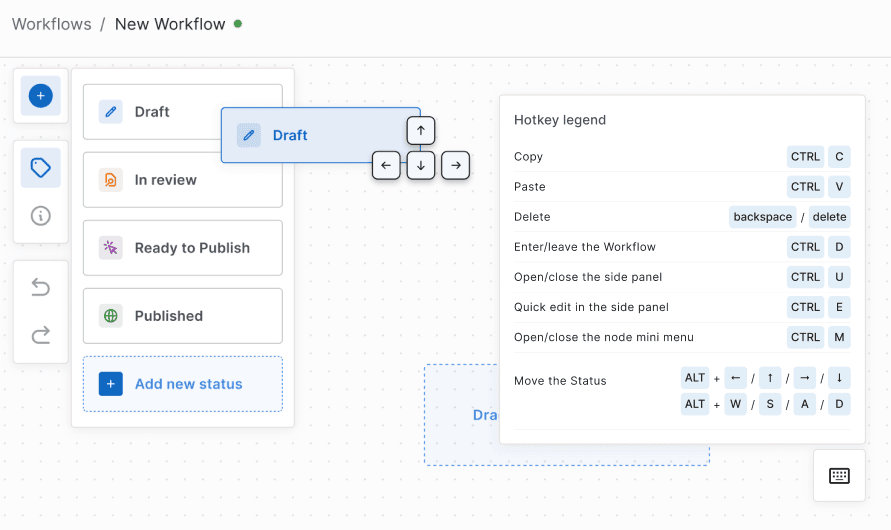Click the up arrow move control
The width and height of the screenshot is (891, 530).
point(420,131)
